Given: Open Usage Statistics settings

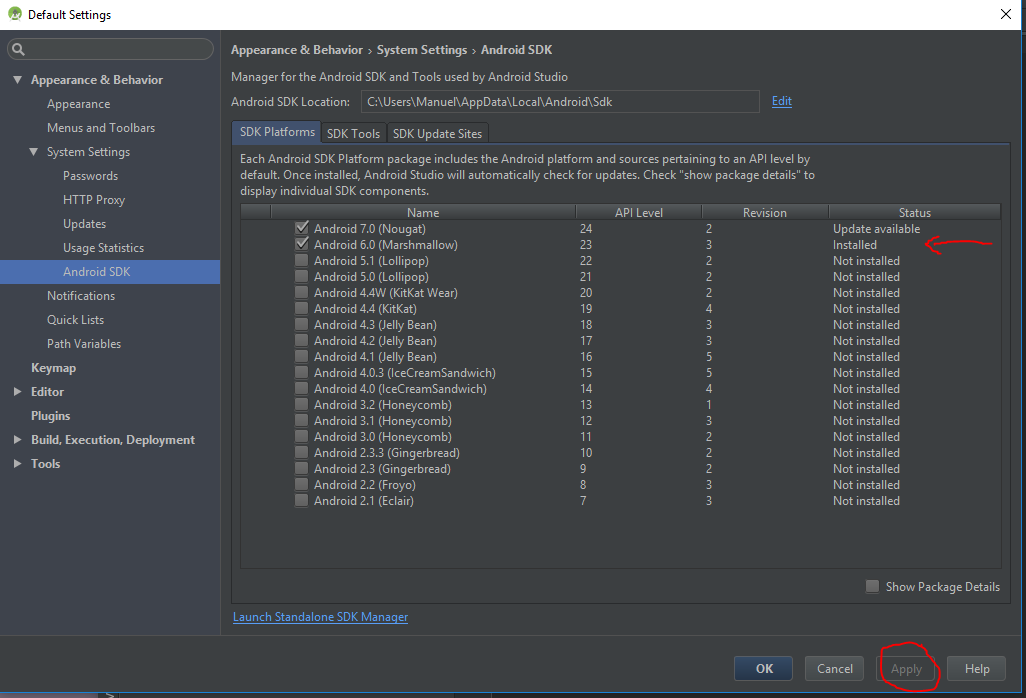Looking at the screenshot, I should pyautogui.click(x=103, y=248).
